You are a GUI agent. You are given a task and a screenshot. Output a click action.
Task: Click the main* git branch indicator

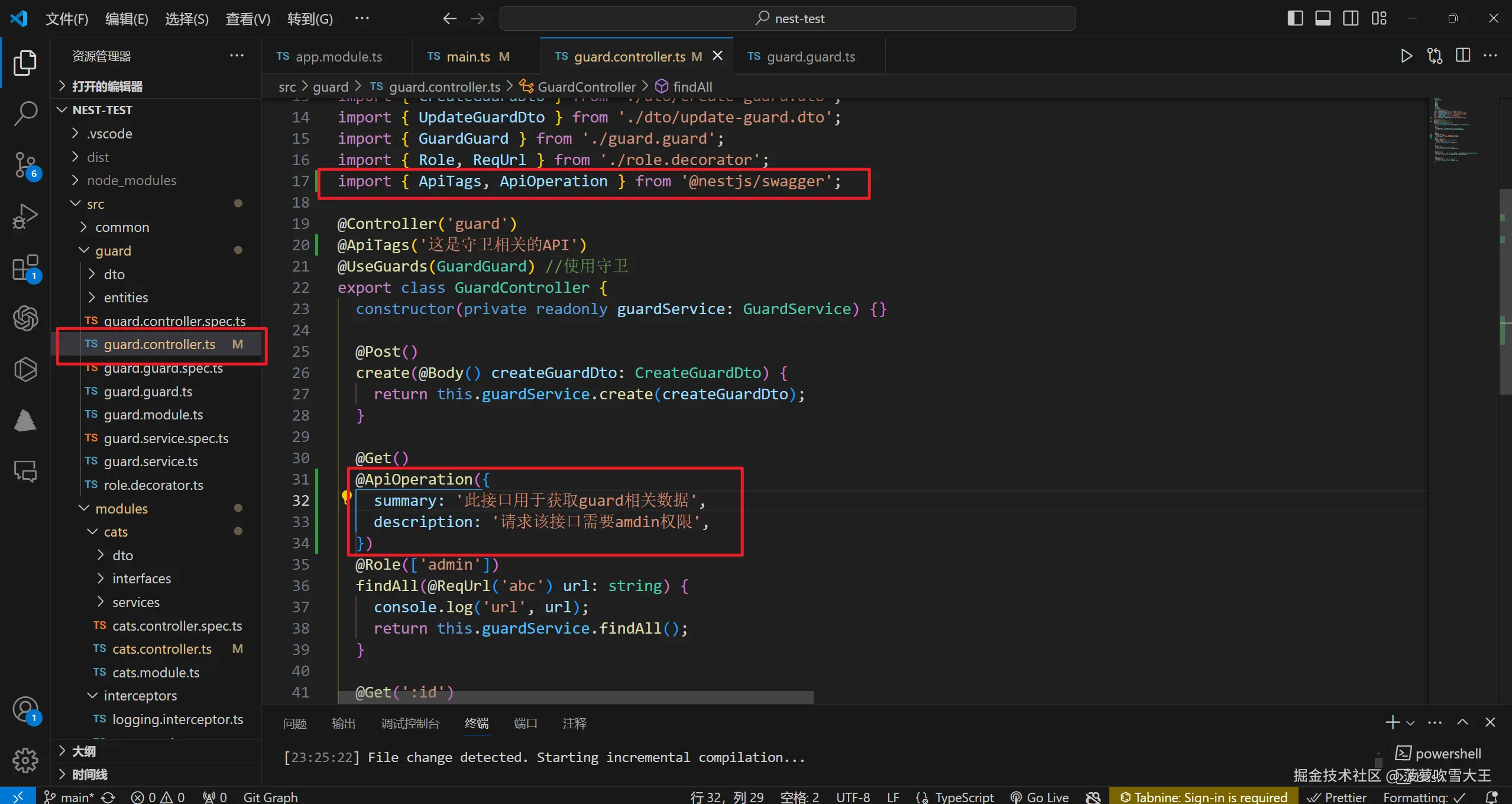(70, 797)
